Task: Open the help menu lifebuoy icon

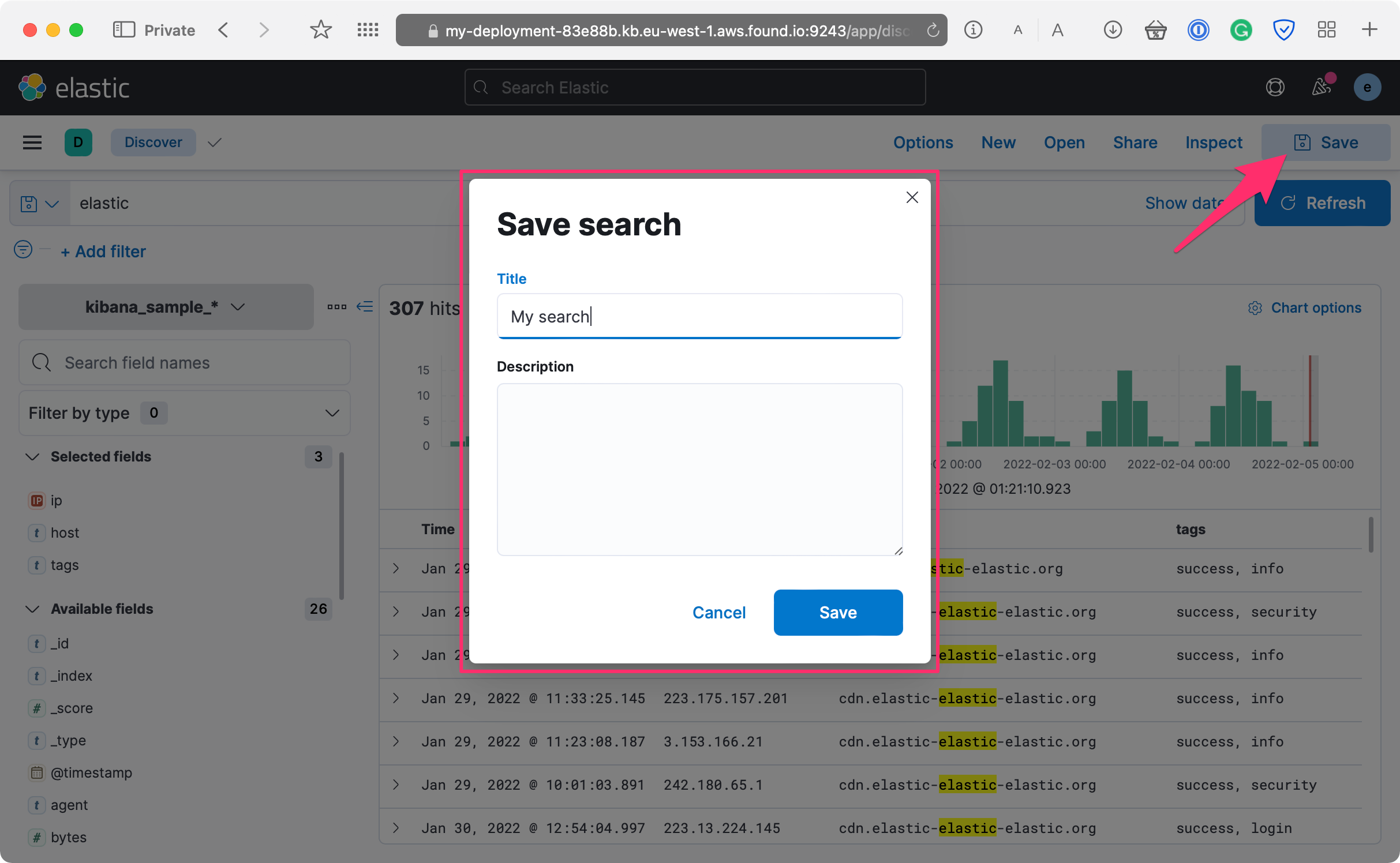Action: click(x=1275, y=87)
